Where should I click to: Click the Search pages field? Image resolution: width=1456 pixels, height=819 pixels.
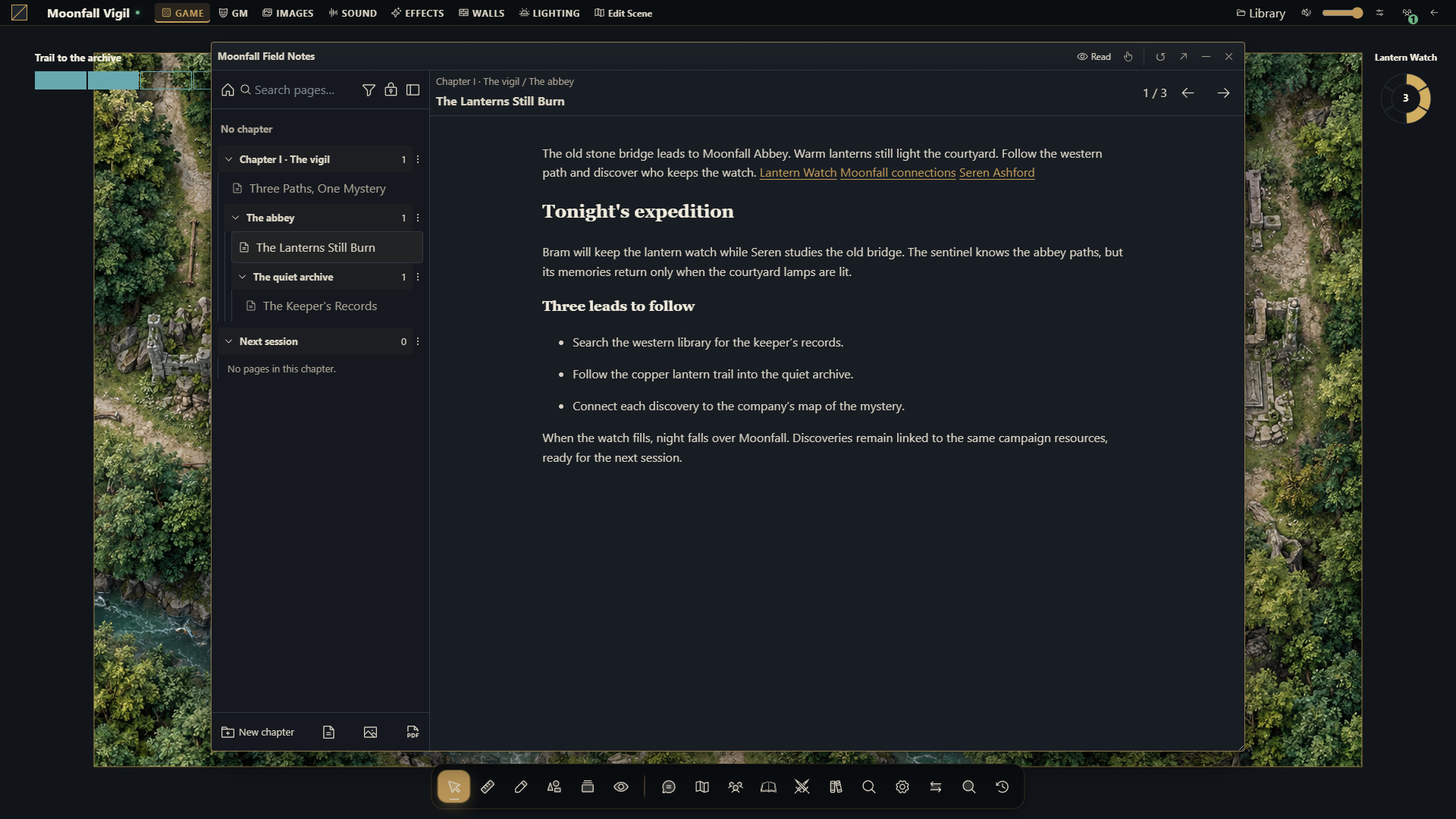click(297, 89)
